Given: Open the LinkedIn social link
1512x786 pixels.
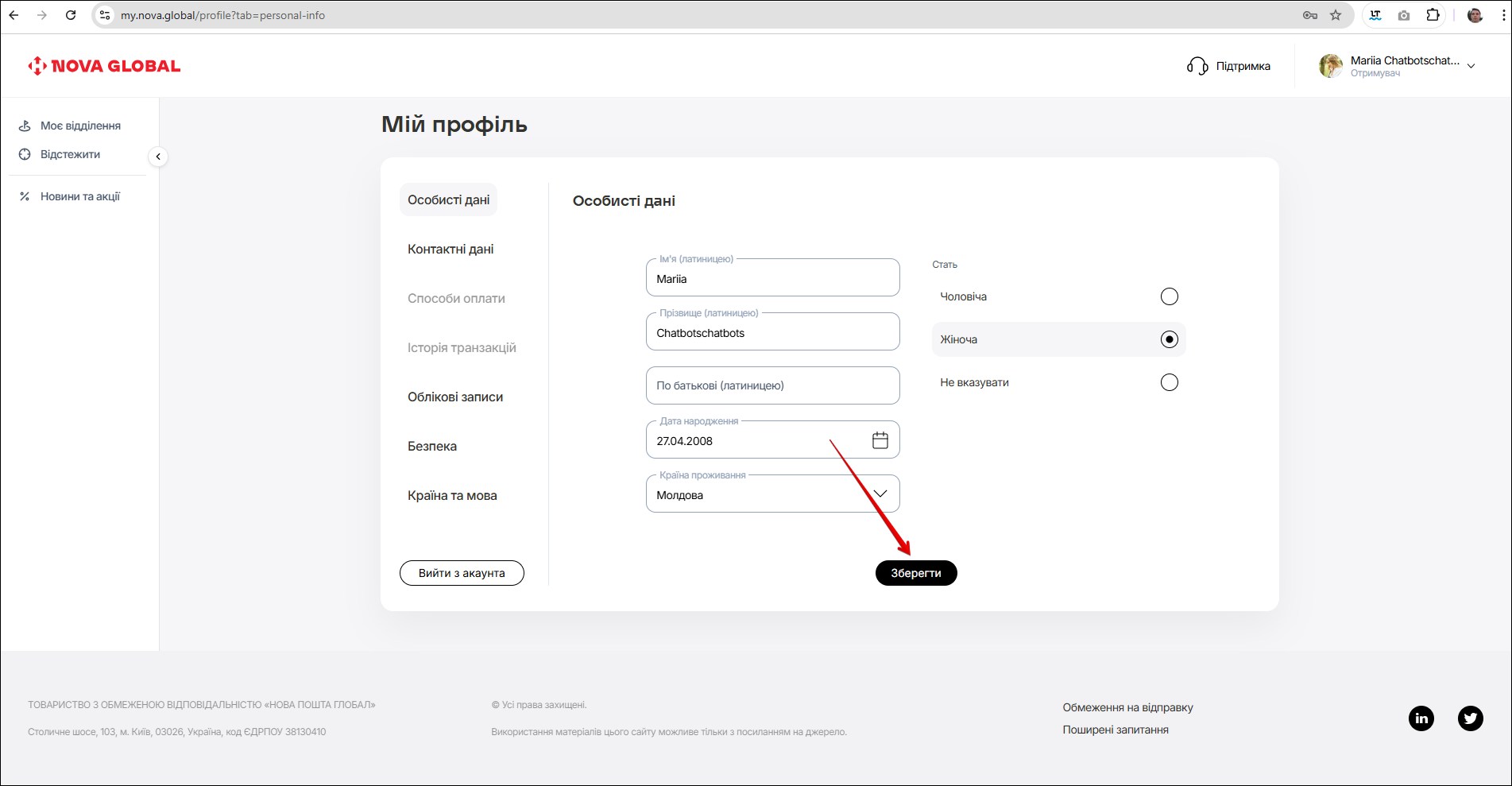Looking at the screenshot, I should pos(1421,718).
